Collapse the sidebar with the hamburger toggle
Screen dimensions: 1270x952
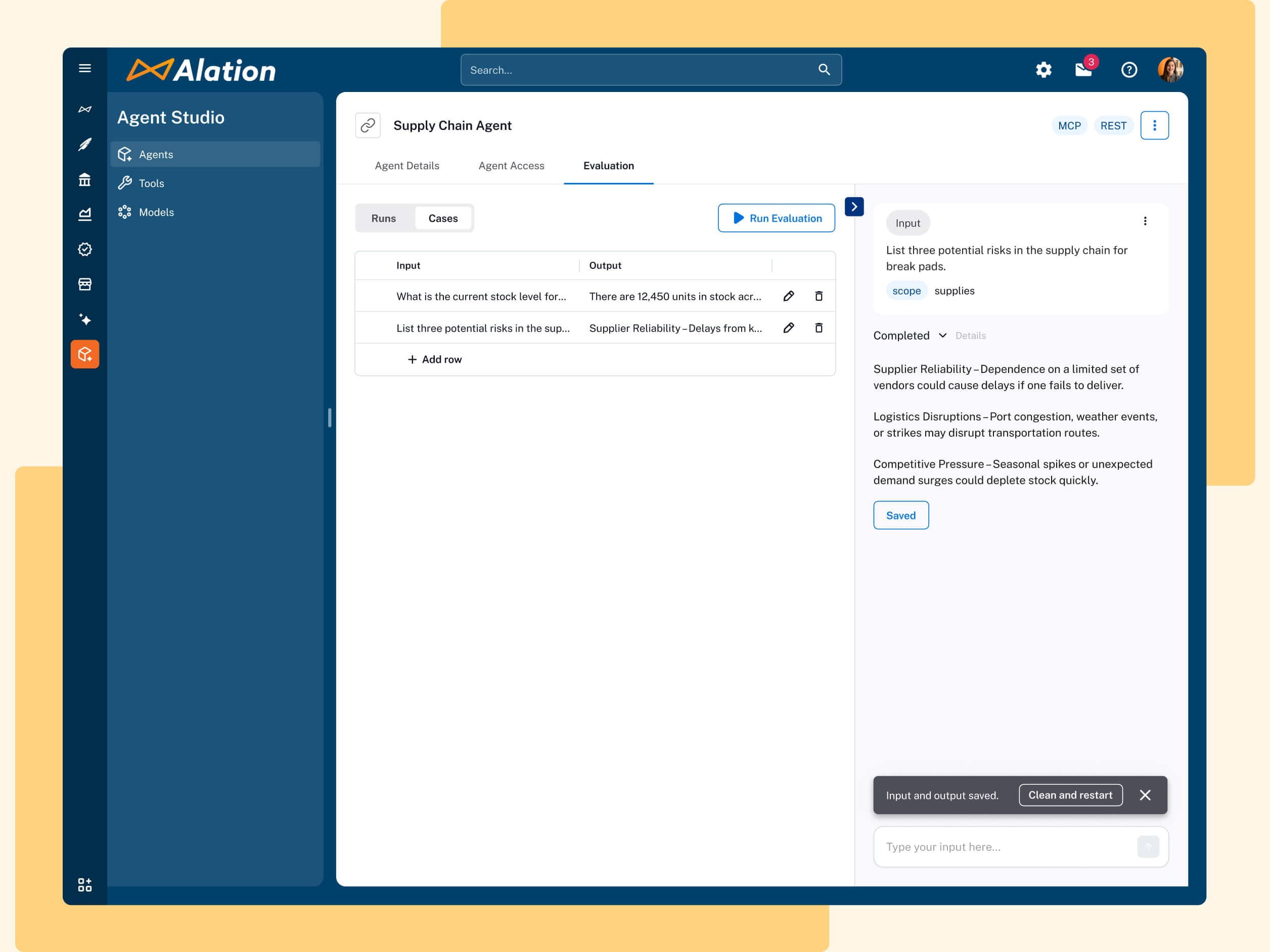(x=85, y=68)
